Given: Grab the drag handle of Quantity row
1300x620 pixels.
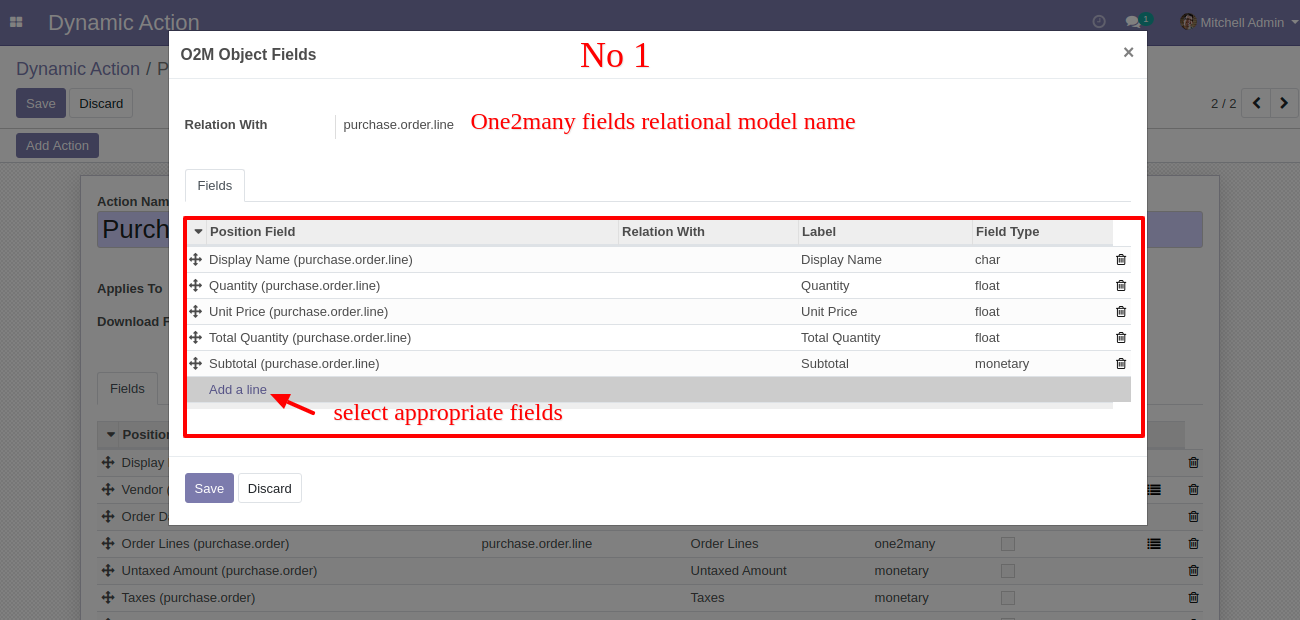Looking at the screenshot, I should (196, 285).
